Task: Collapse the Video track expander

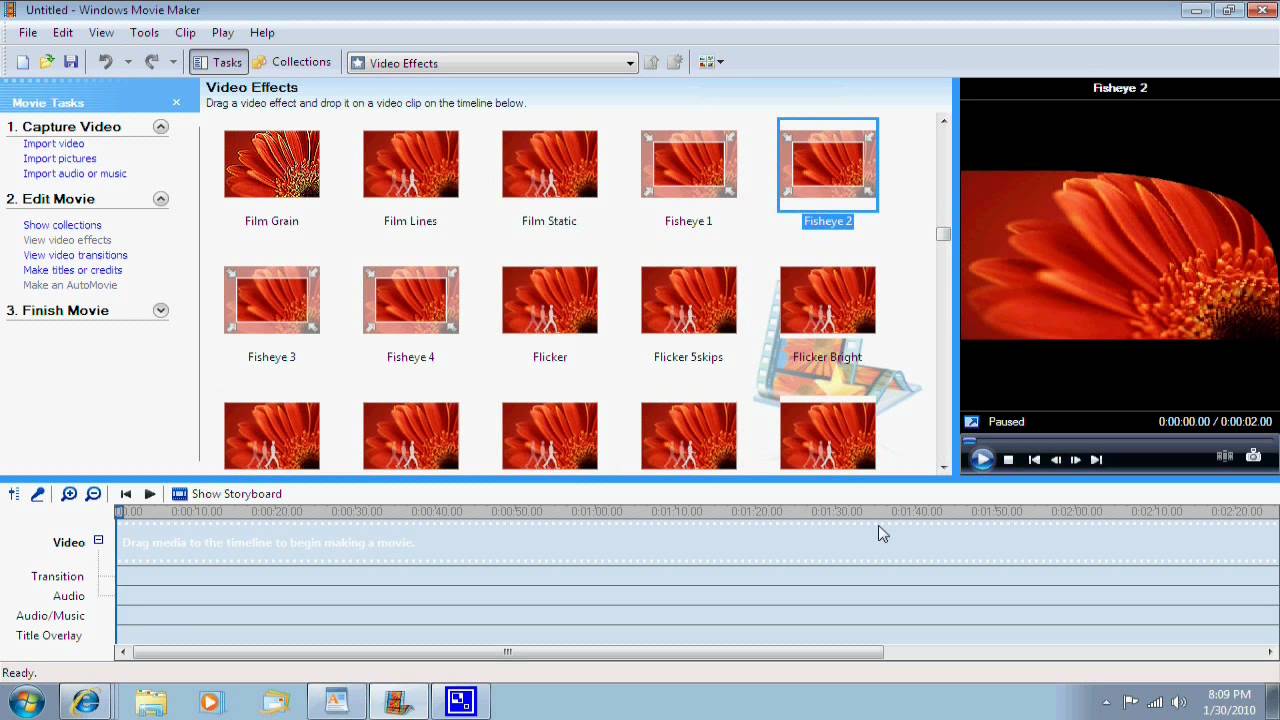Action: pyautogui.click(x=98, y=540)
